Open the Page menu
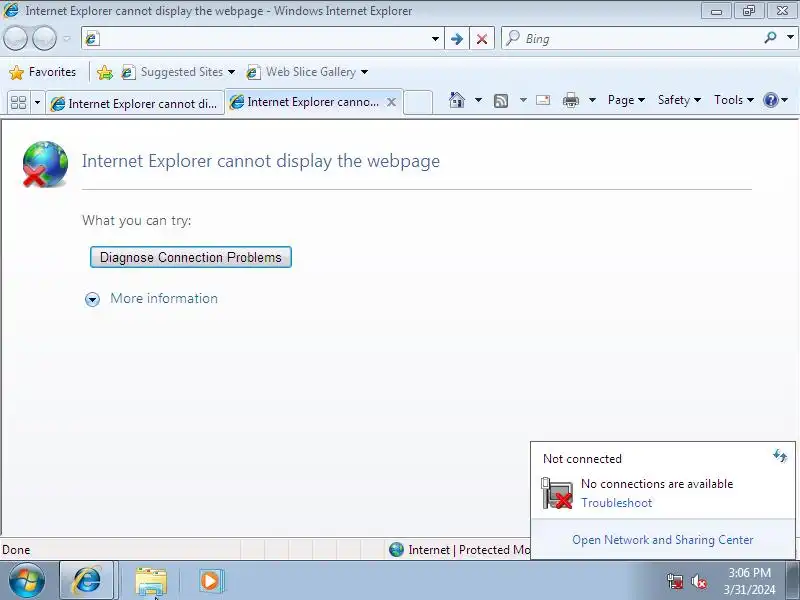 point(626,100)
